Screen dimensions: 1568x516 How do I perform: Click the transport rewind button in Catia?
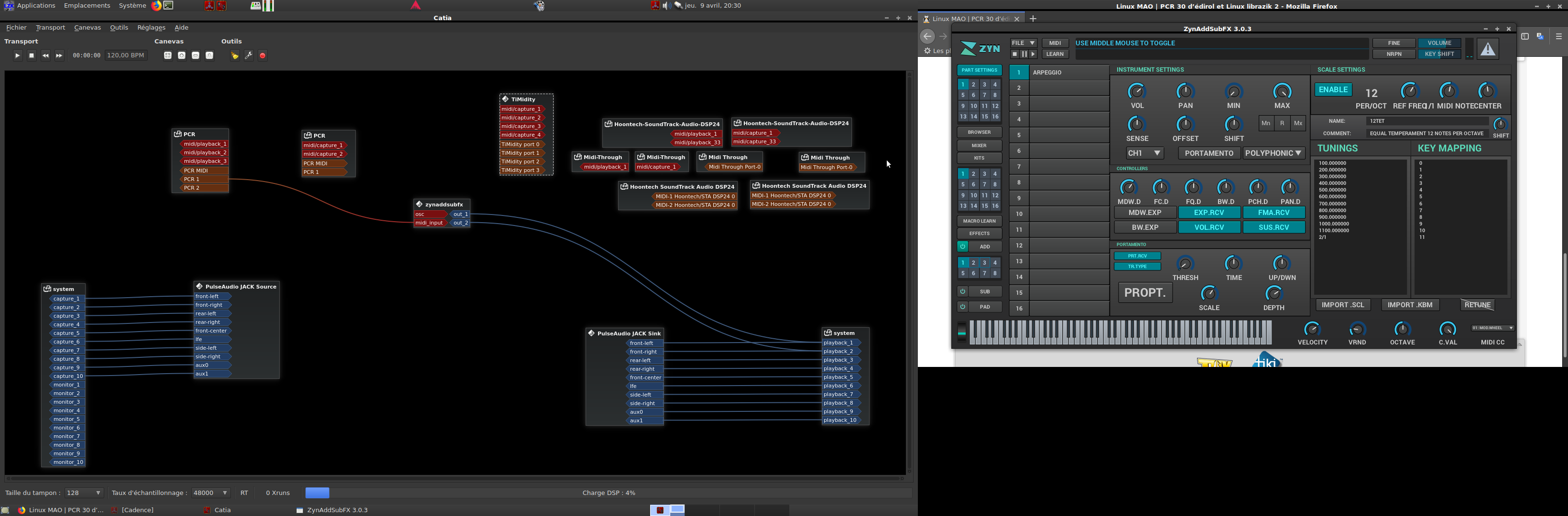point(45,55)
